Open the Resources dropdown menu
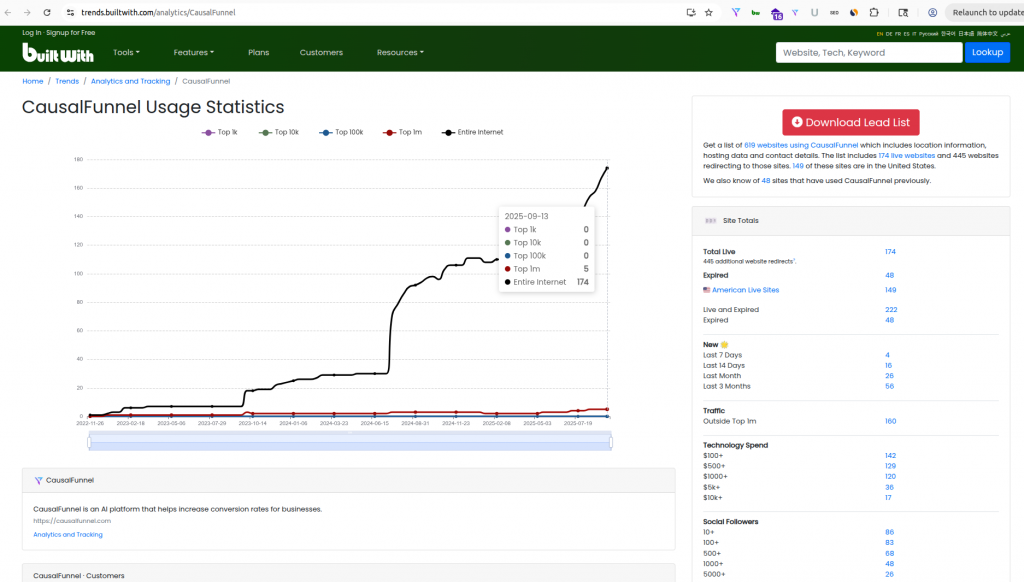The width and height of the screenshot is (1024, 582). 400,52
